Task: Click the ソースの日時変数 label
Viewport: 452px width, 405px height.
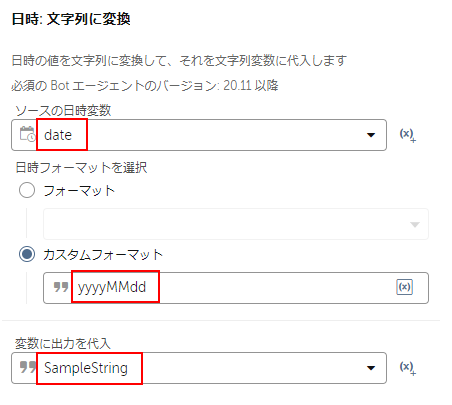Action: pyautogui.click(x=63, y=110)
